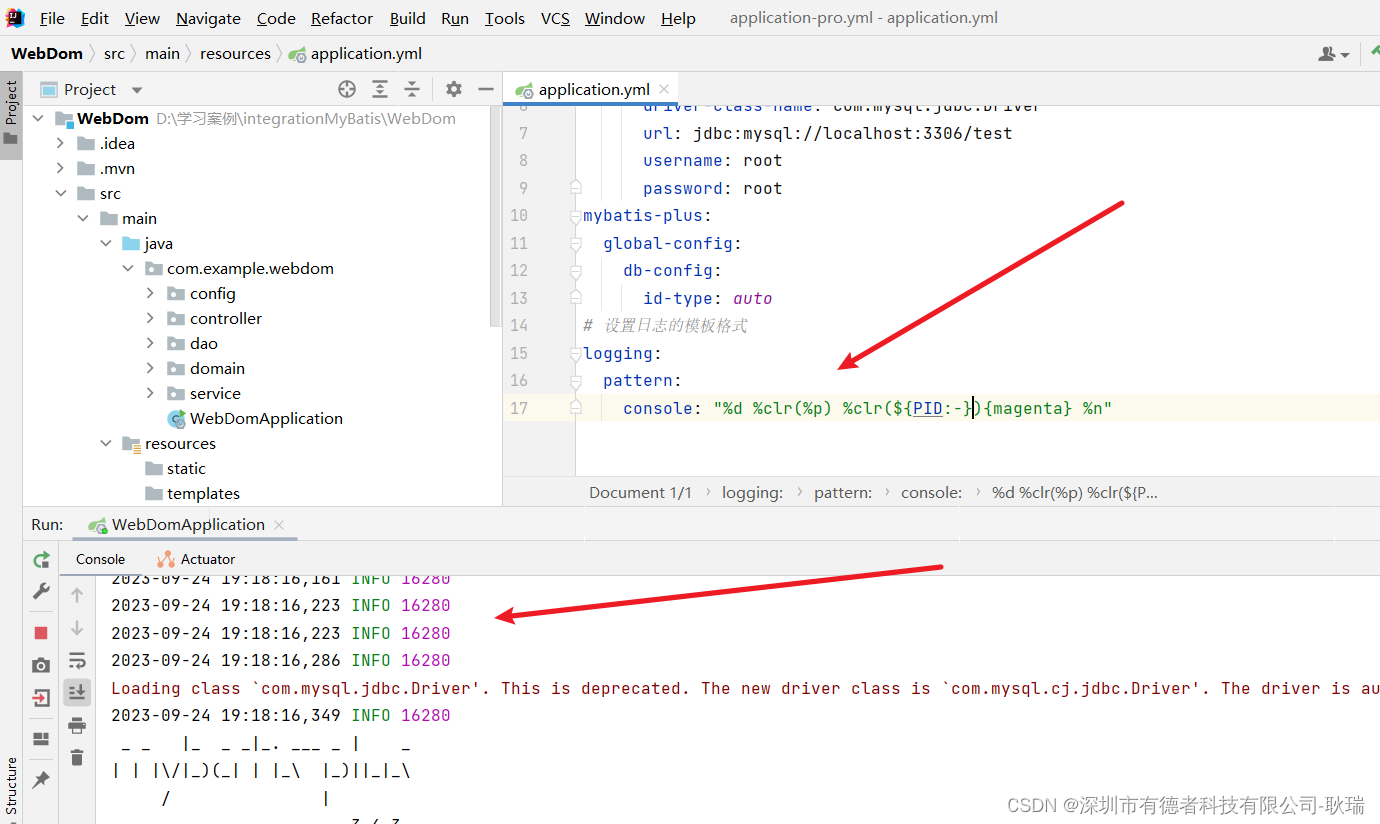Viewport: 1380px width, 824px height.
Task: Collapse the java folder chevron
Action: (106, 243)
